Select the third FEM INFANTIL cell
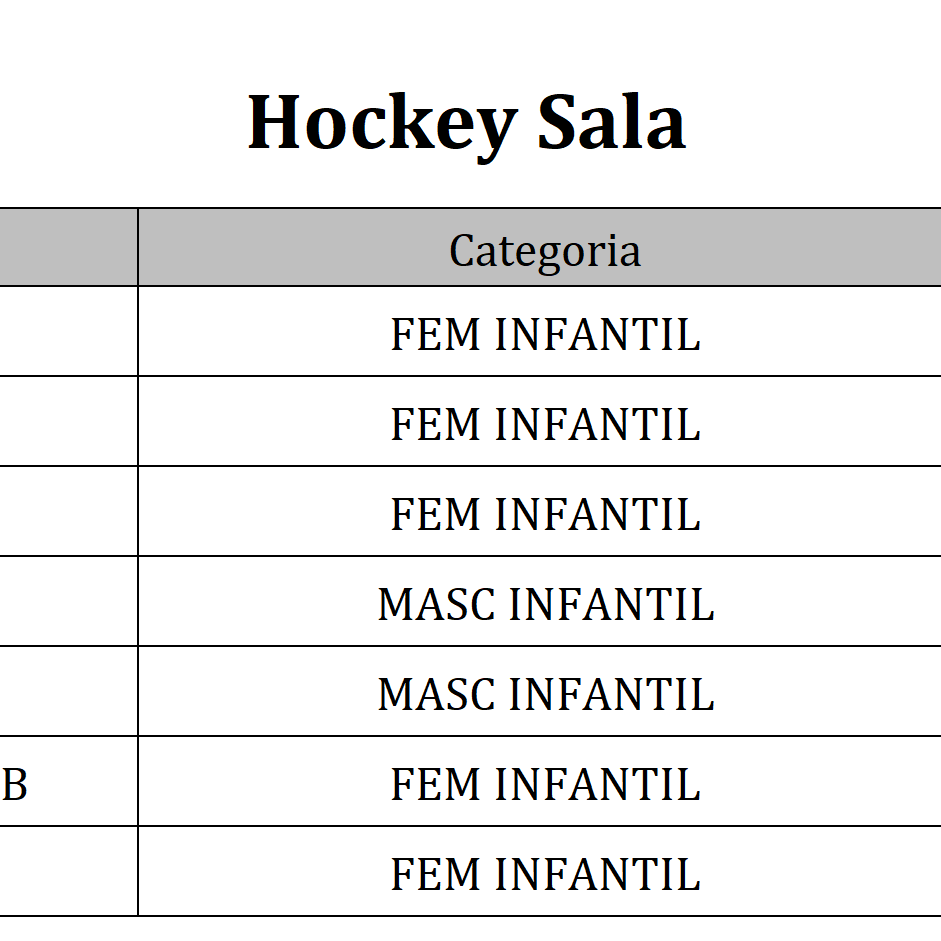 point(544,514)
